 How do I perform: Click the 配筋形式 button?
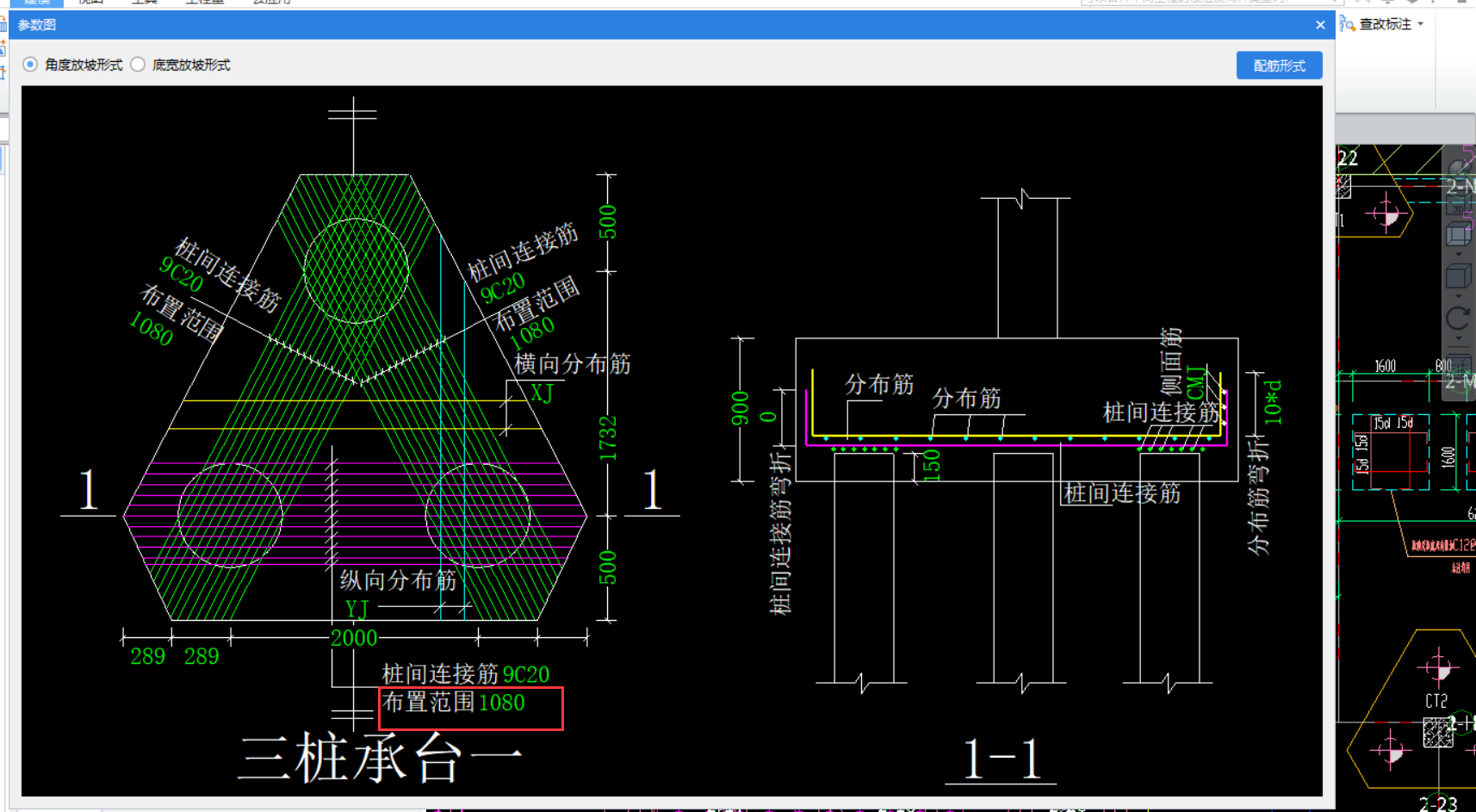point(1279,65)
